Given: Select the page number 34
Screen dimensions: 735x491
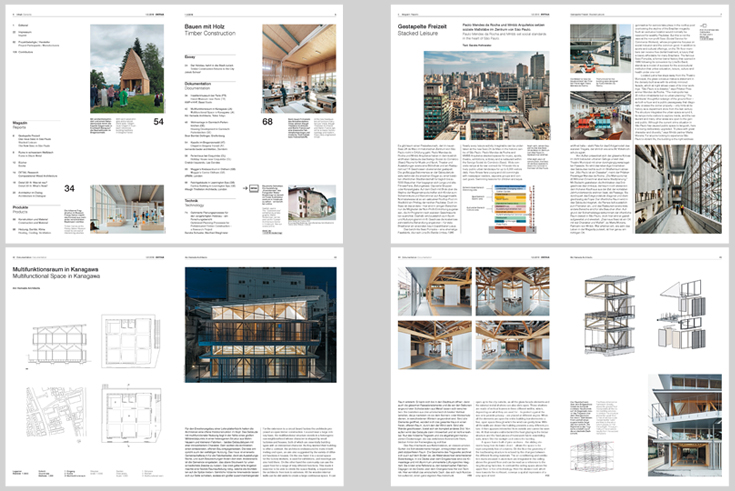Looking at the screenshot, I should pyautogui.click(x=70, y=187).
